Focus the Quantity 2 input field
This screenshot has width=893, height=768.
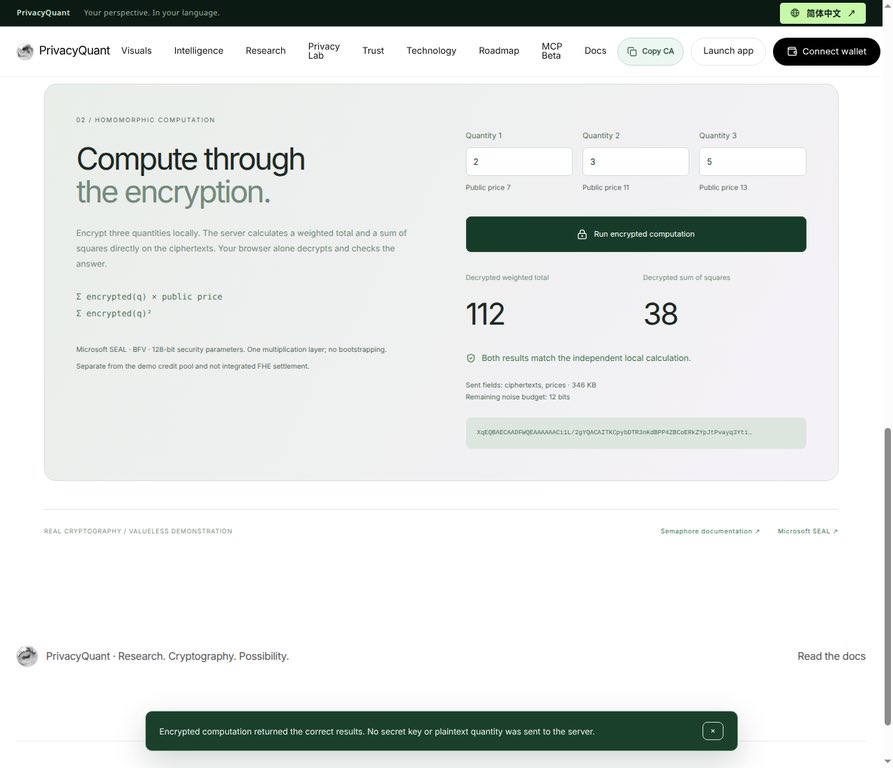coord(636,162)
